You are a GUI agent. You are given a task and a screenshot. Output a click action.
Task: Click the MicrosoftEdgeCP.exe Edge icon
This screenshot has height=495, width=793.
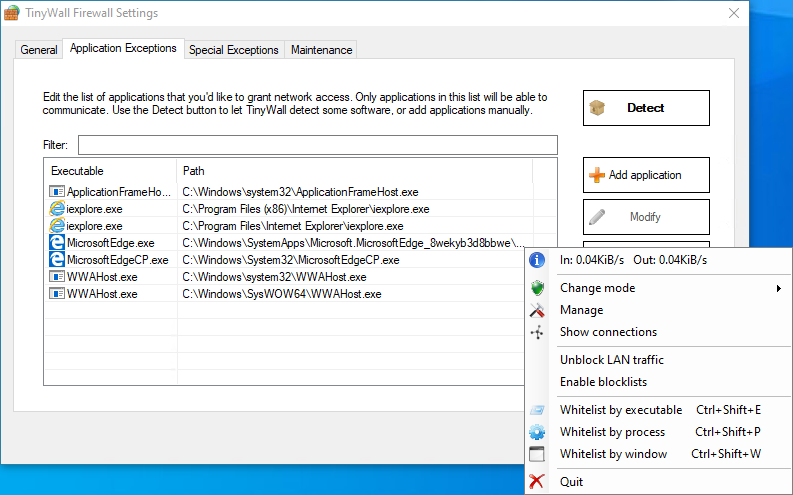[57, 259]
